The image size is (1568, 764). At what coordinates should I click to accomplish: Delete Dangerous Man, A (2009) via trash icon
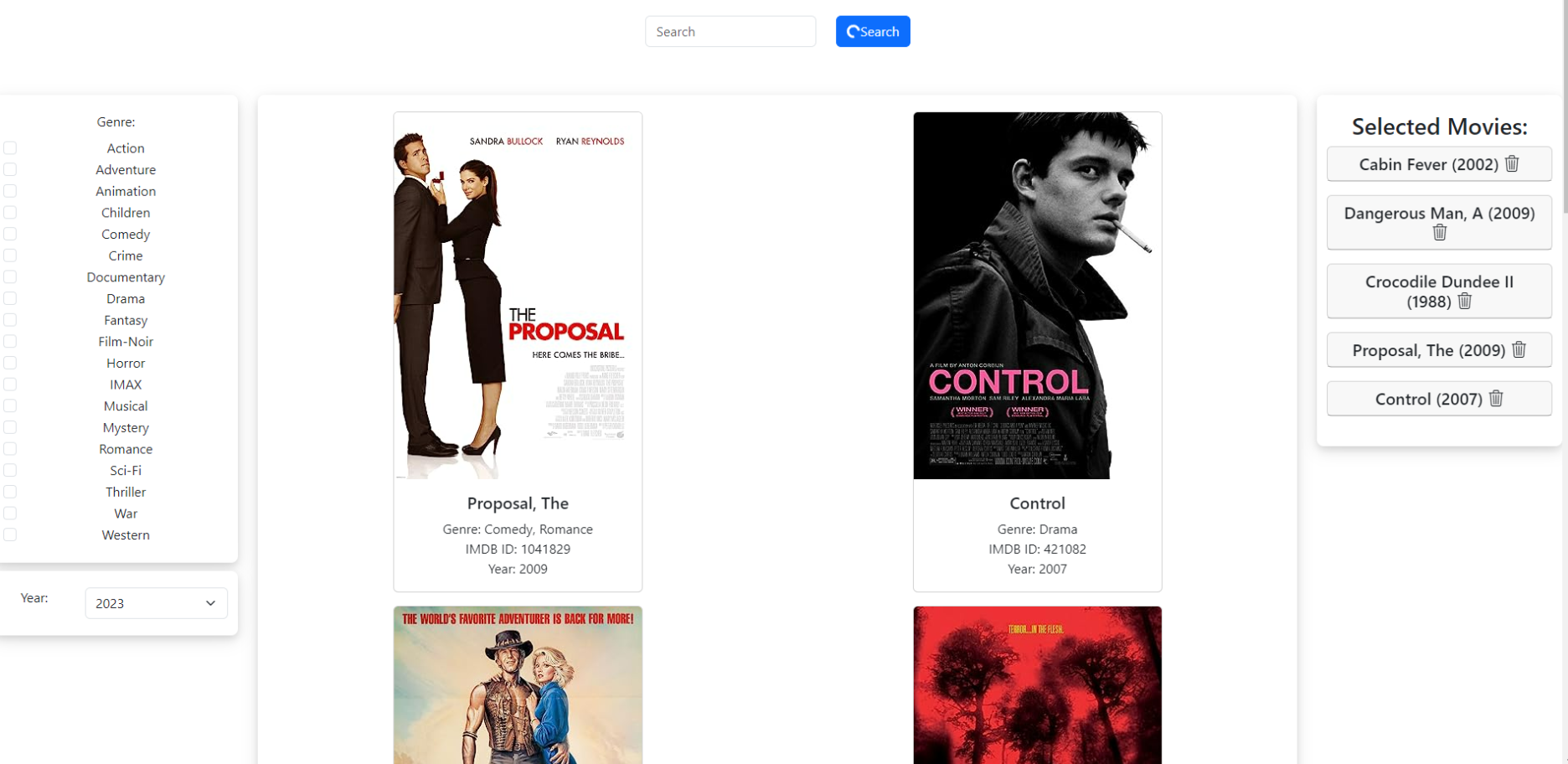click(x=1440, y=232)
